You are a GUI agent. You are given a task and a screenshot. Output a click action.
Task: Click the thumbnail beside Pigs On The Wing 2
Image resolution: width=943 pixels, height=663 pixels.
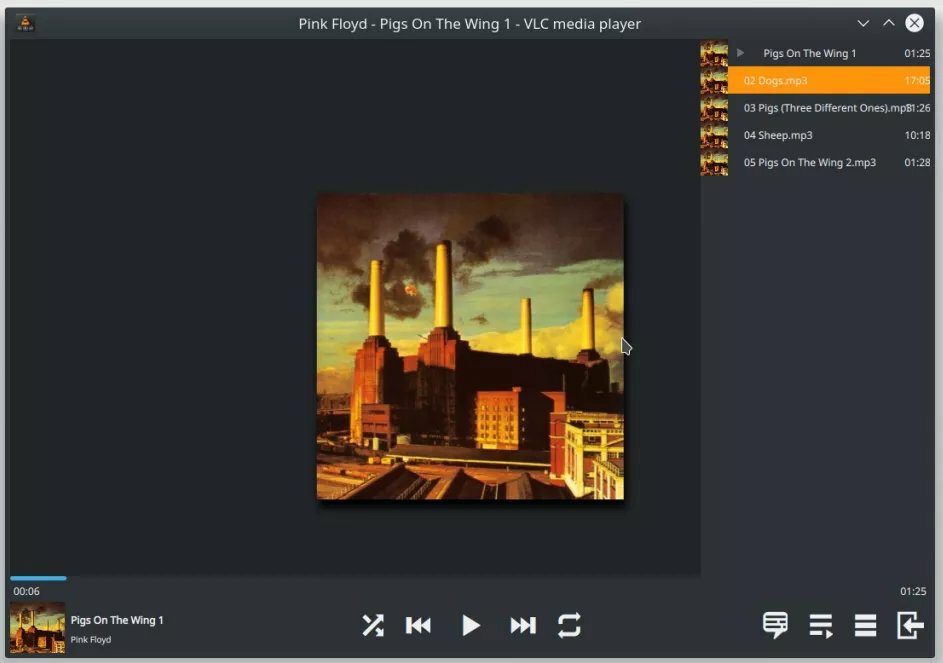tap(714, 162)
